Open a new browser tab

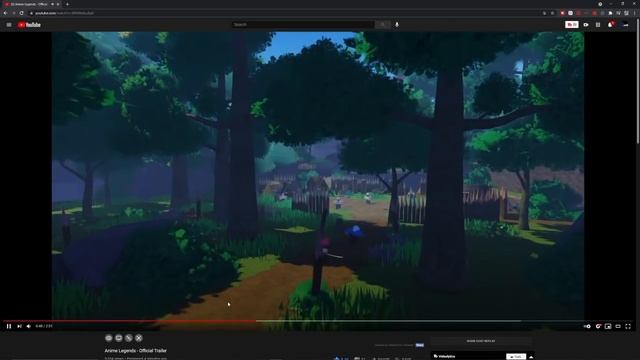(x=67, y=4)
